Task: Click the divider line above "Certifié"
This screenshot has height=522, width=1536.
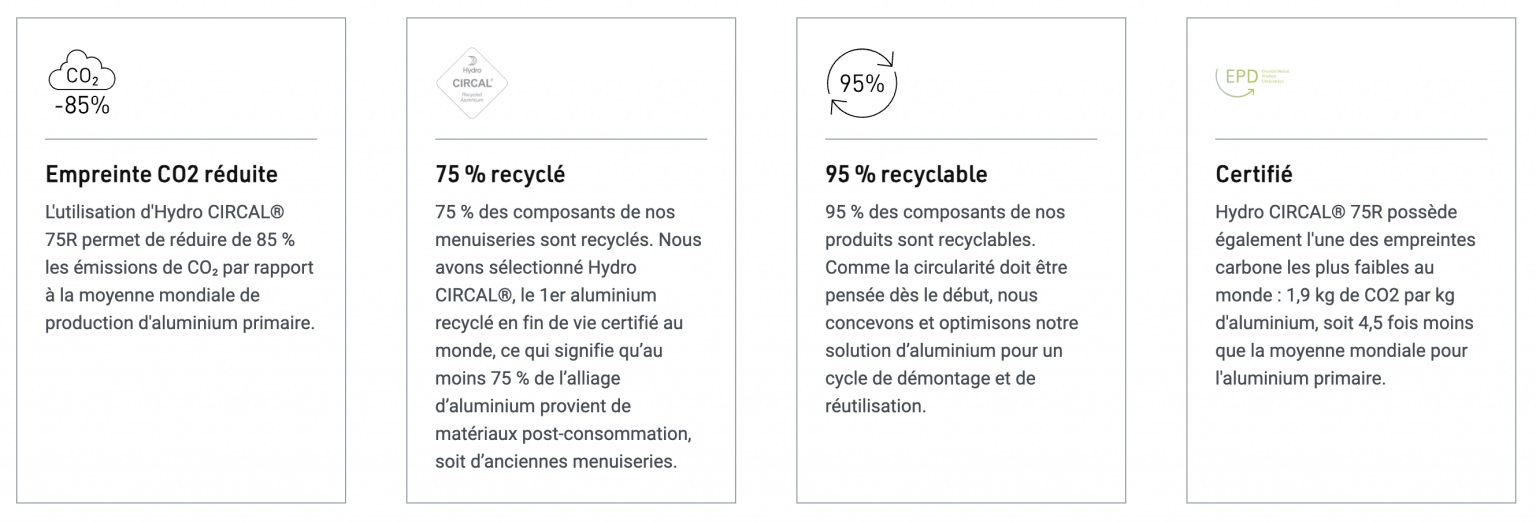Action: 1351,139
